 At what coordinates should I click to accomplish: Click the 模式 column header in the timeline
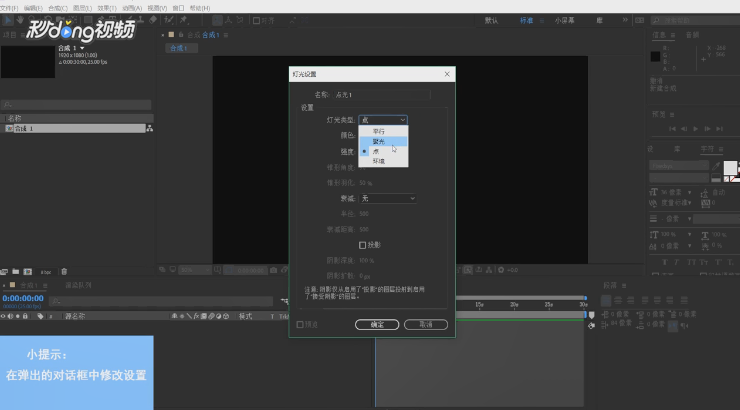click(245, 316)
